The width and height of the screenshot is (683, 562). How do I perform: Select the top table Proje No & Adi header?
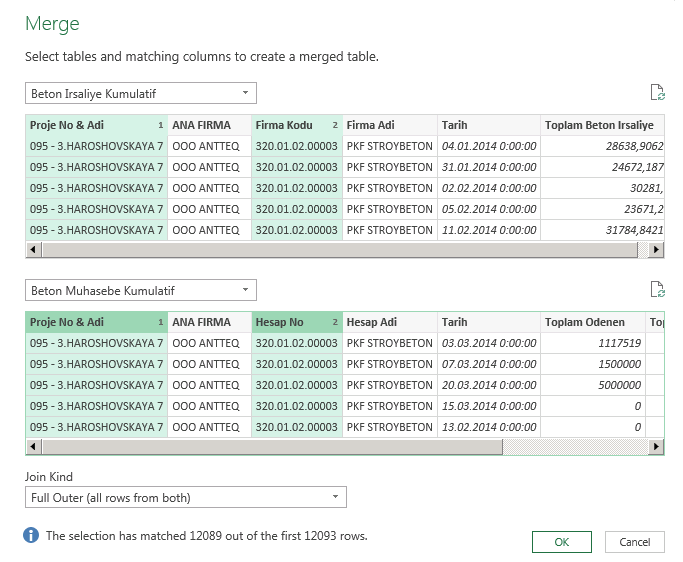coord(97,125)
